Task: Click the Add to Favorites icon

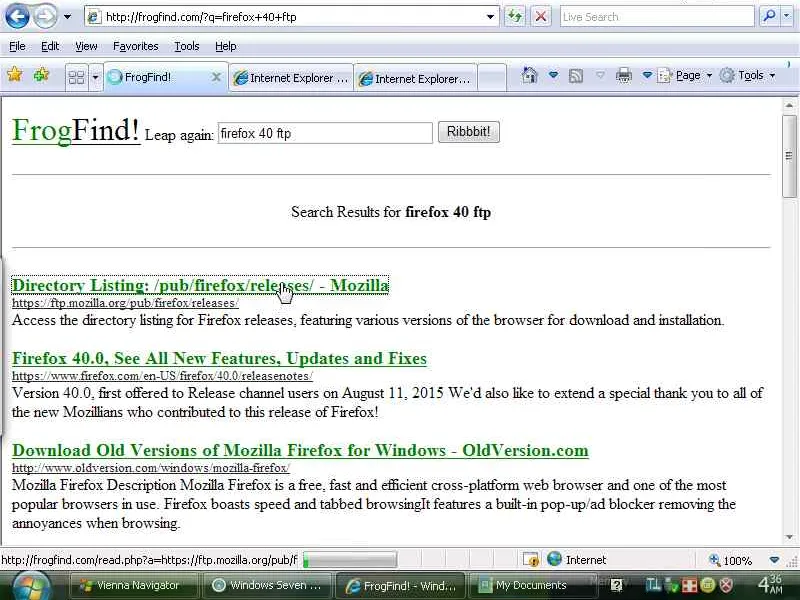Action: pyautogui.click(x=41, y=75)
